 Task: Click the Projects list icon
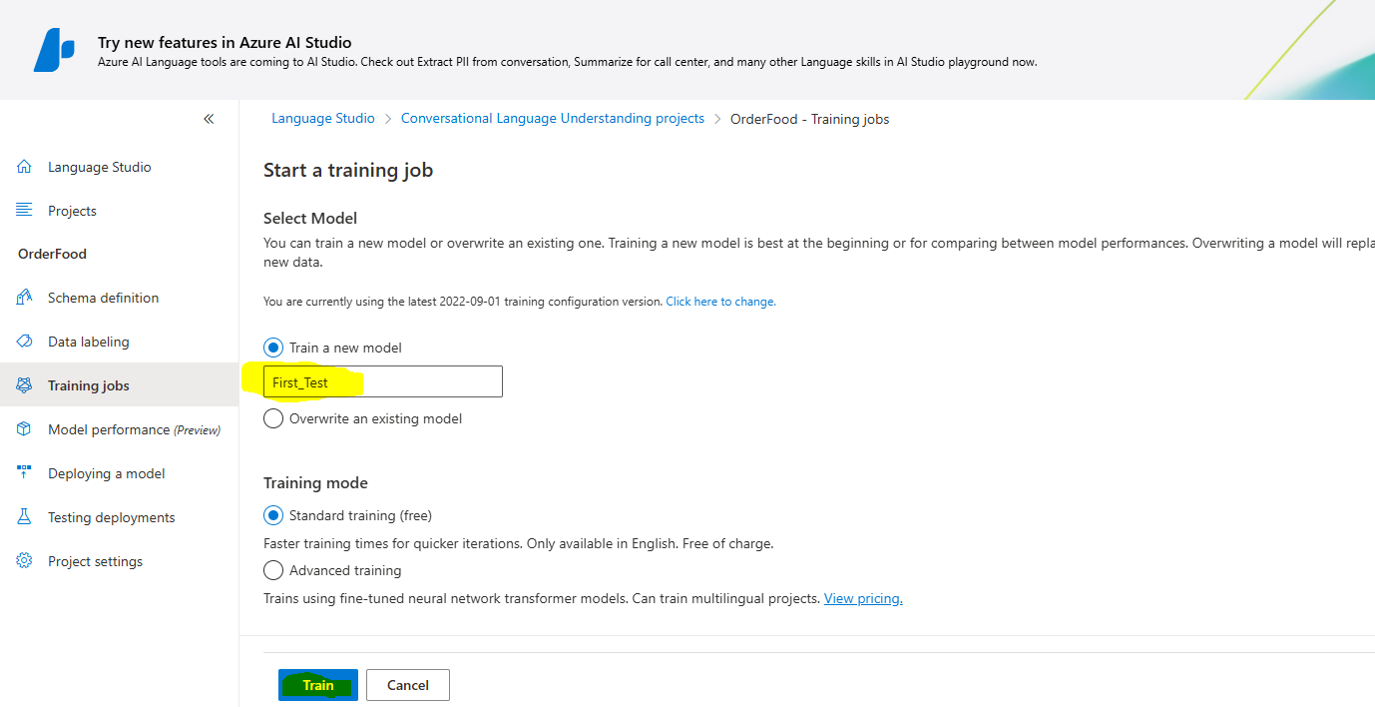point(25,210)
